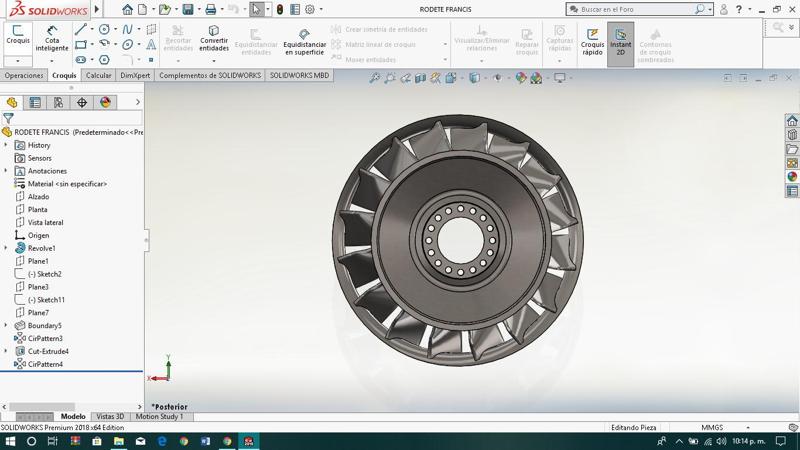Screen dimensions: 800x450
Task: Select the Spline sketch tool
Action: coord(128,30)
